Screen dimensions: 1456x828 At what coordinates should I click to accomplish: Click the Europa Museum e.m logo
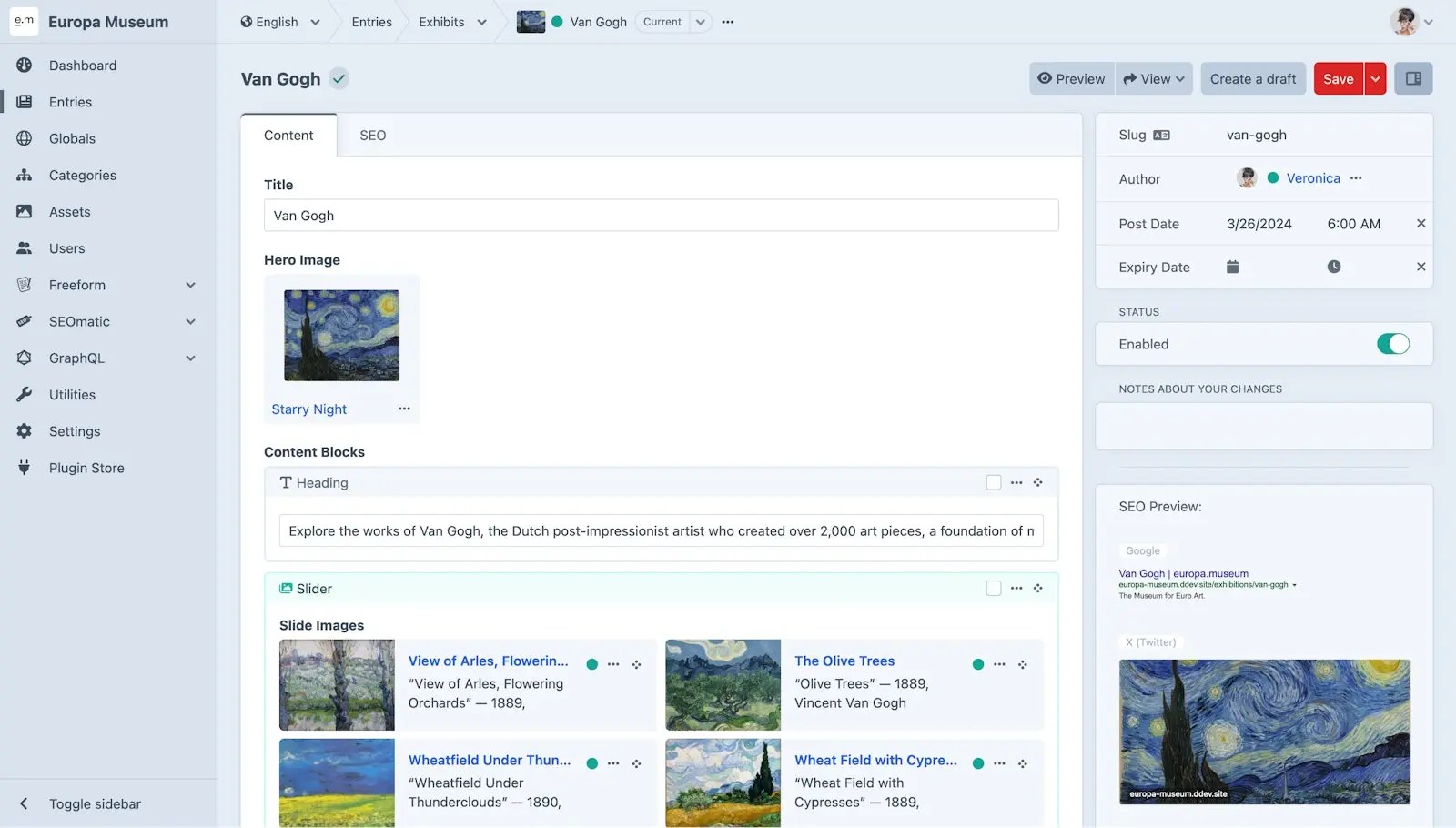coord(24,22)
